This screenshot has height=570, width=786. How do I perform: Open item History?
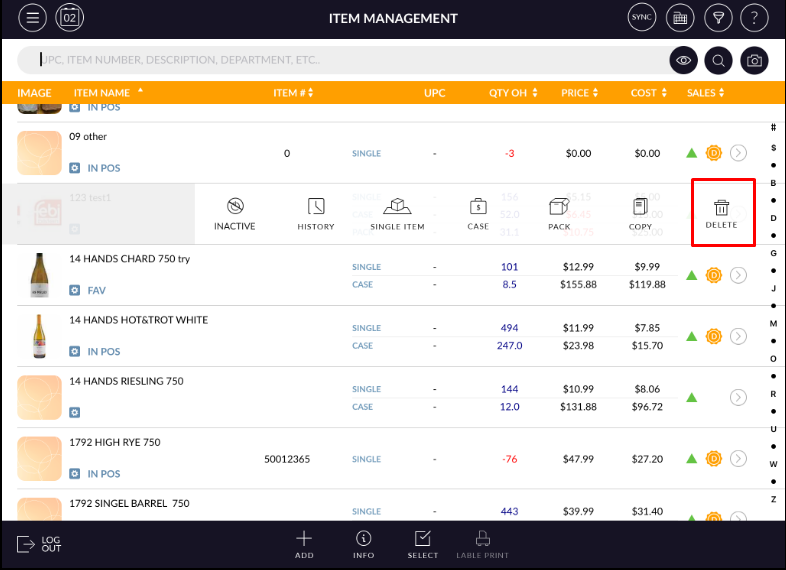pyautogui.click(x=316, y=208)
